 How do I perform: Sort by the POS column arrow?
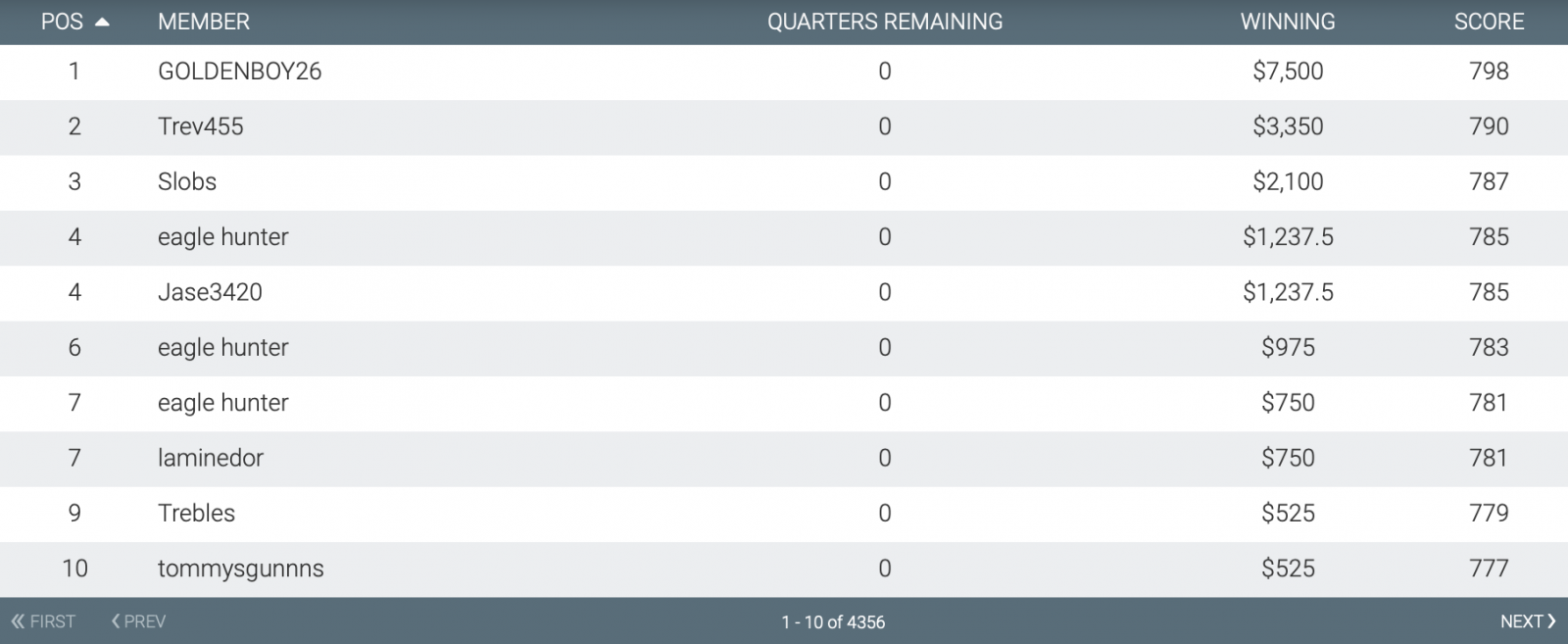pyautogui.click(x=102, y=23)
